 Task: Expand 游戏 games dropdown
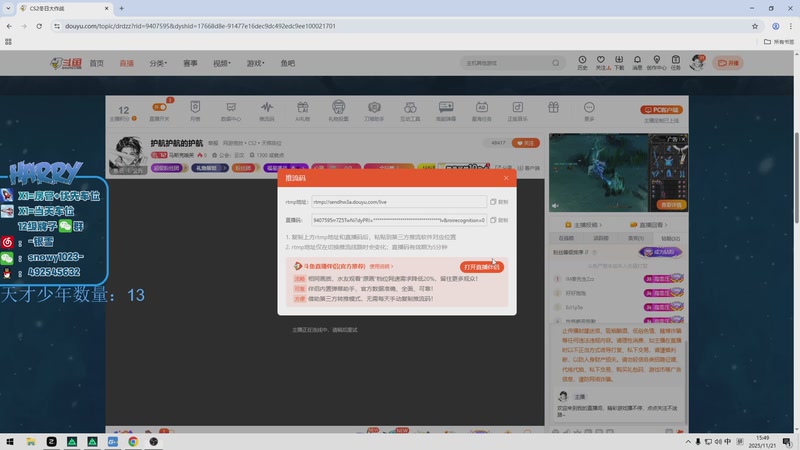(256, 63)
